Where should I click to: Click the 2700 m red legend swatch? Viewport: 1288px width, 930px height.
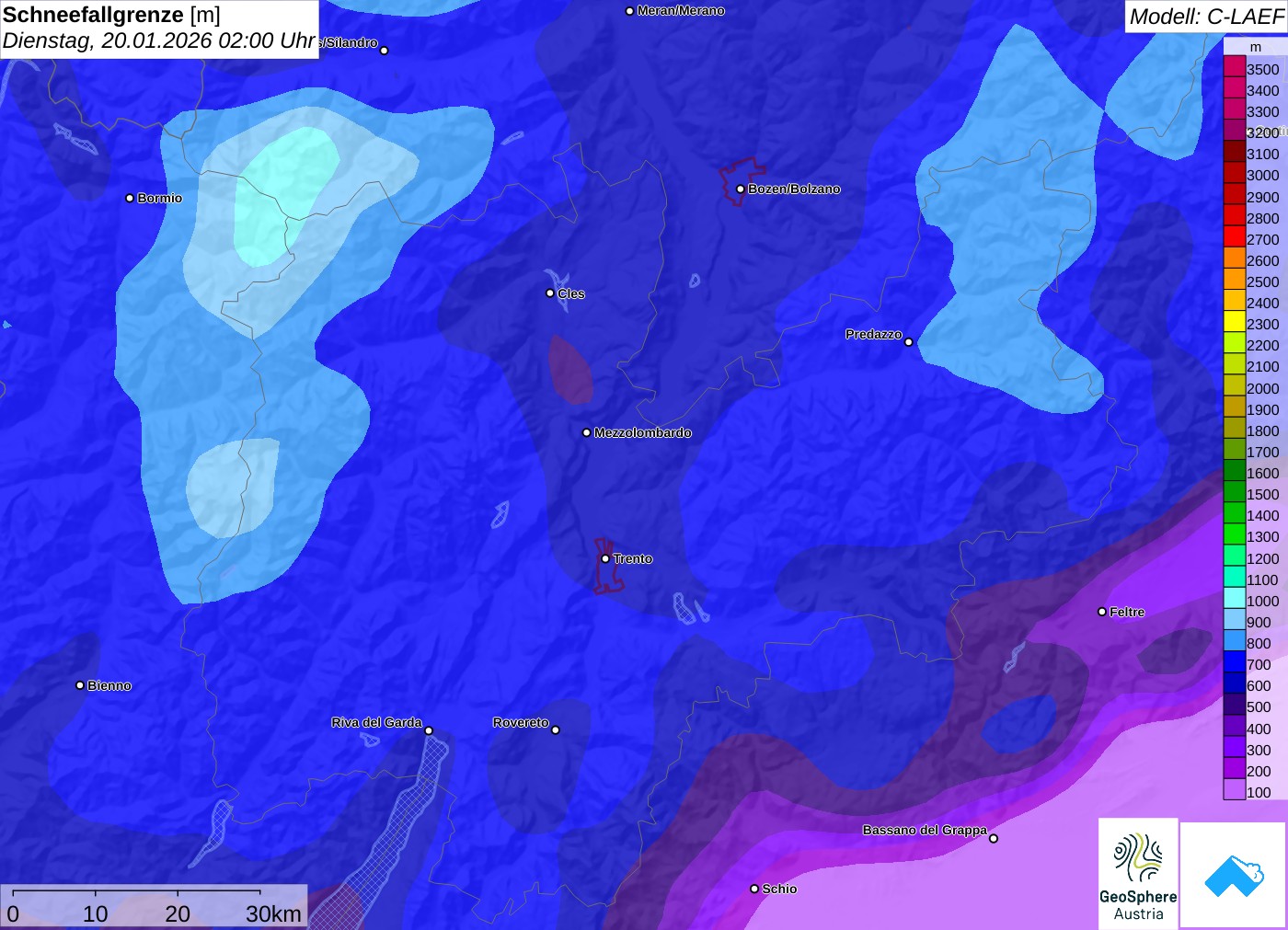(x=1235, y=238)
